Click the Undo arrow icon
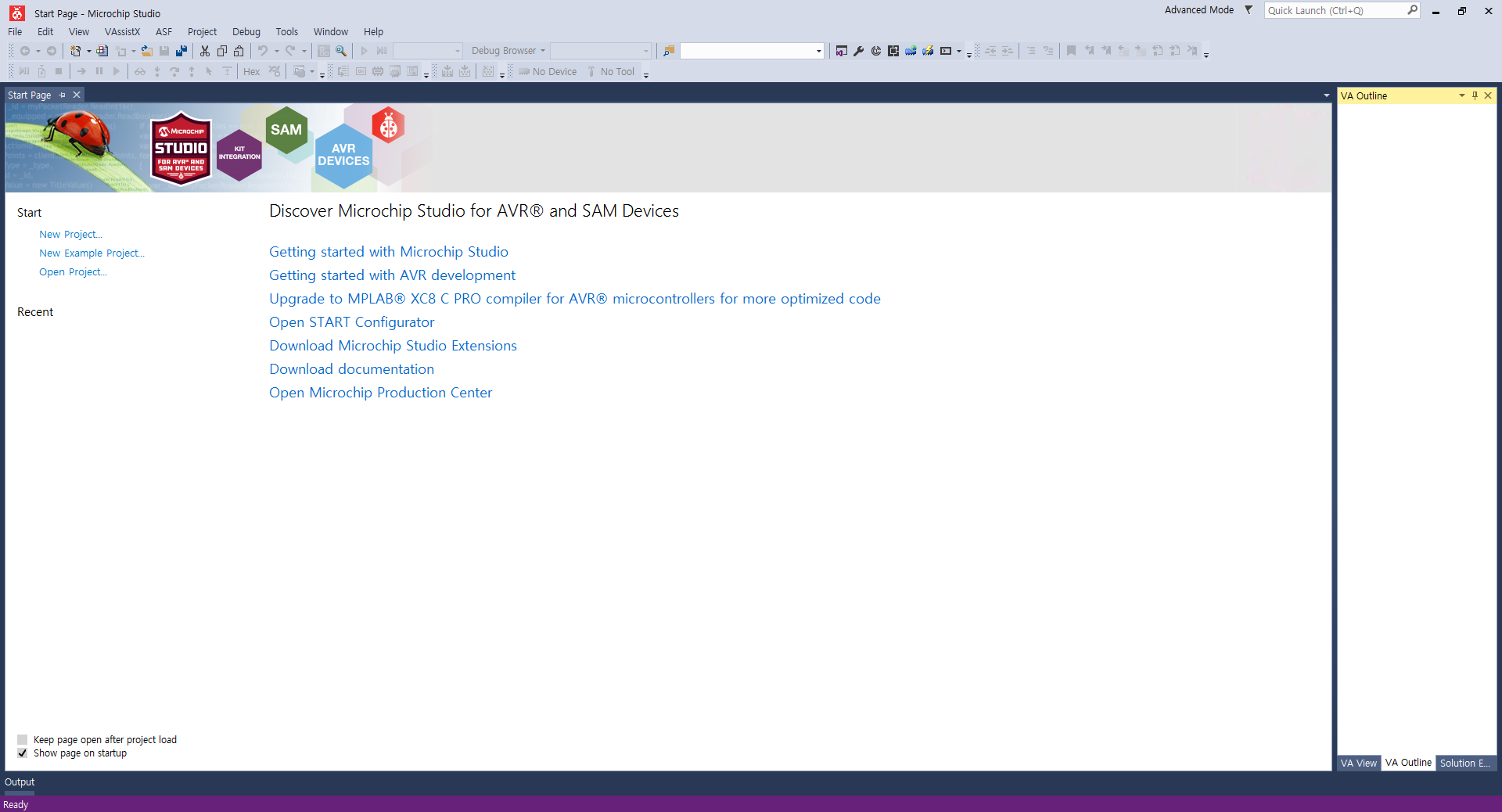Viewport: 1502px width, 812px height. (263, 51)
